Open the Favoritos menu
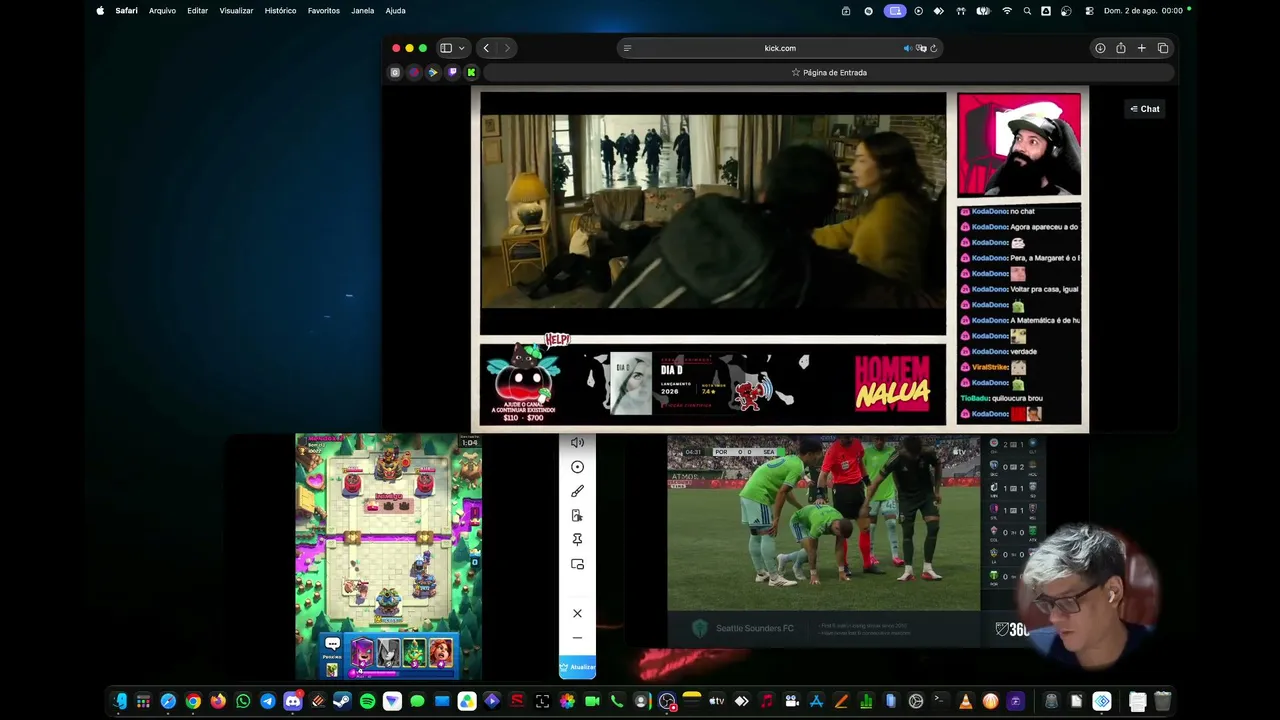Viewport: 1280px width, 720px height. click(x=323, y=11)
